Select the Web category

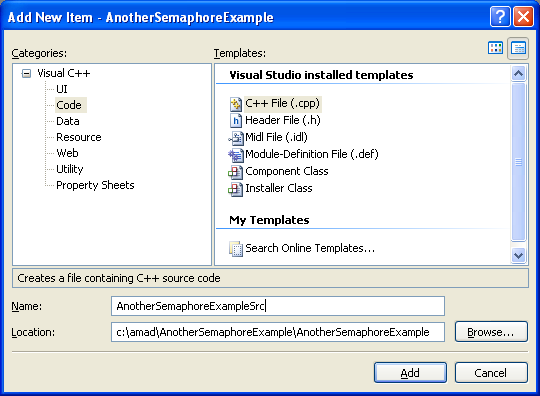pyautogui.click(x=68, y=153)
